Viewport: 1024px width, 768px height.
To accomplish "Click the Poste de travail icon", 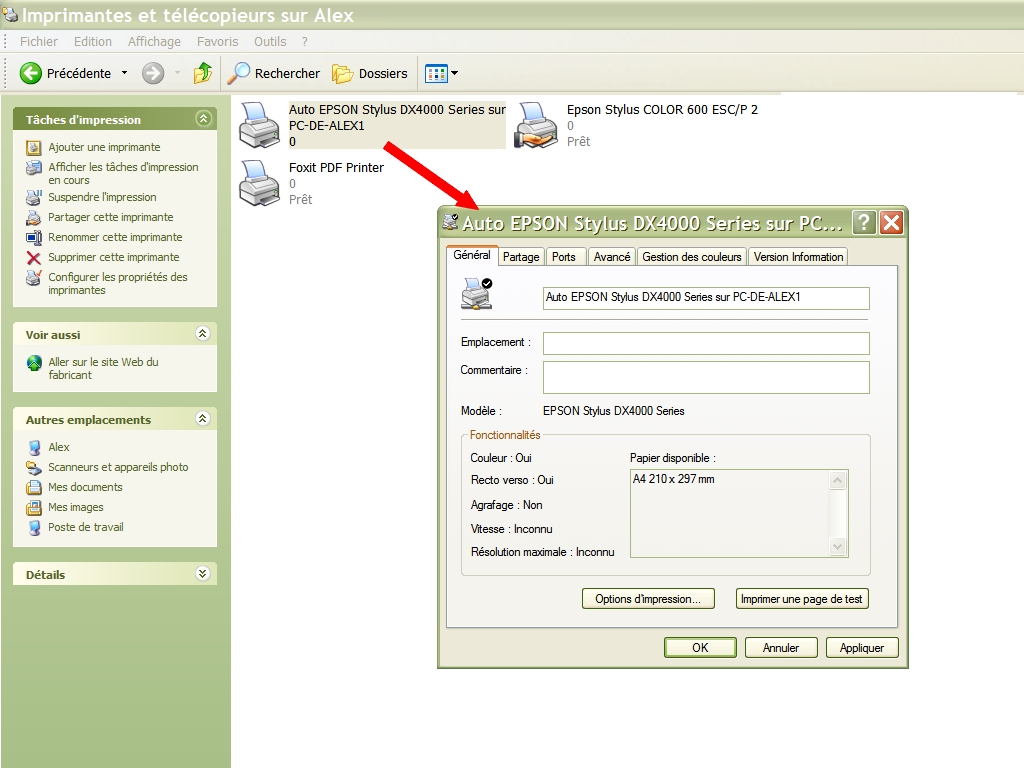I will pyautogui.click(x=34, y=528).
